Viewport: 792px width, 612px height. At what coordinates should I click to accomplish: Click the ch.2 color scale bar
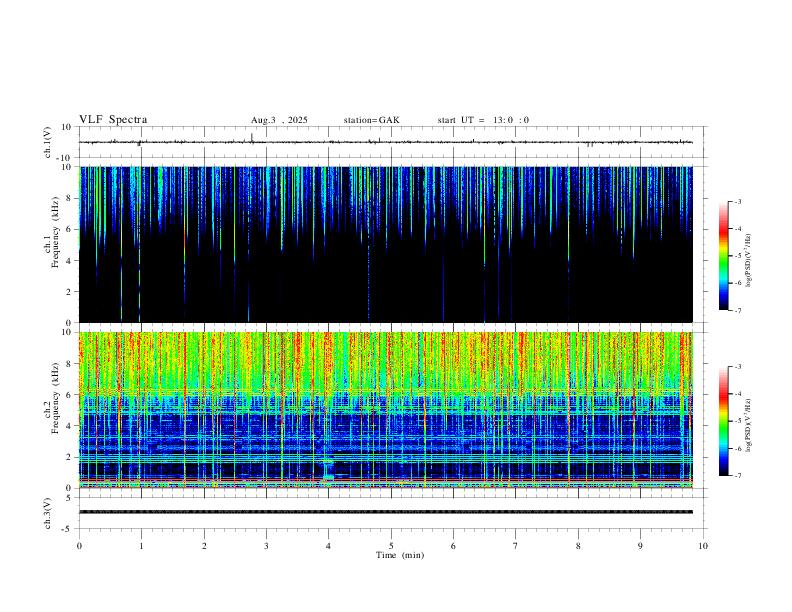[724, 421]
